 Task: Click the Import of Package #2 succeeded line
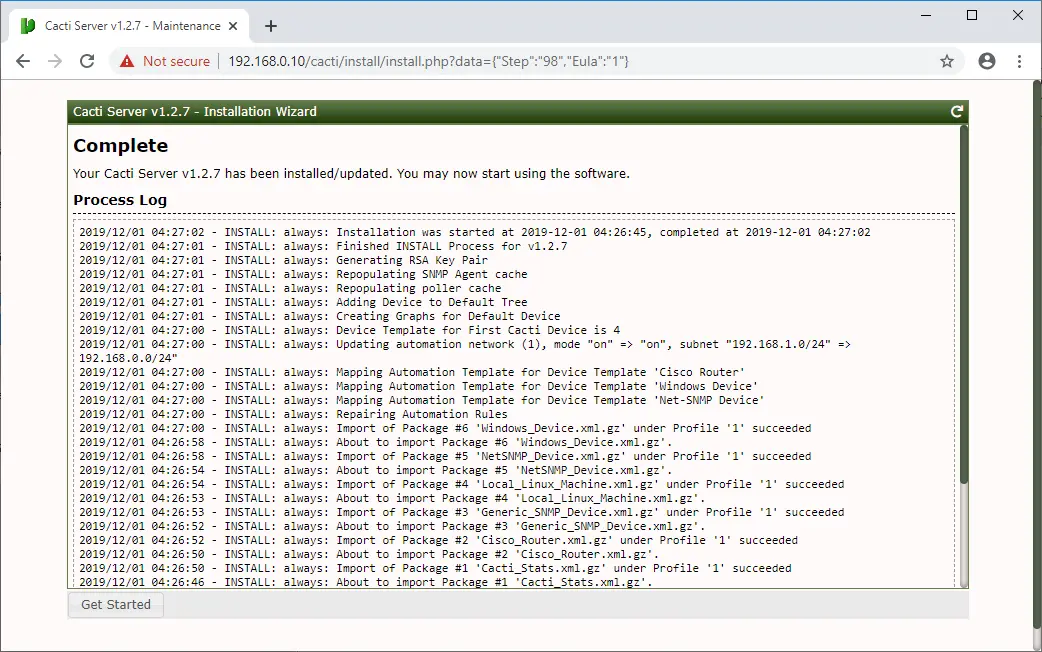(x=439, y=540)
